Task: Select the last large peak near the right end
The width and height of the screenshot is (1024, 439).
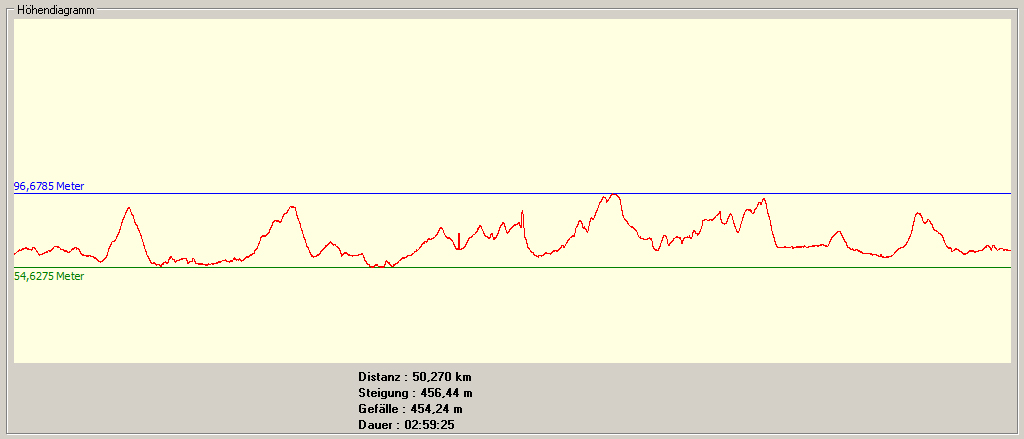Action: [917, 214]
